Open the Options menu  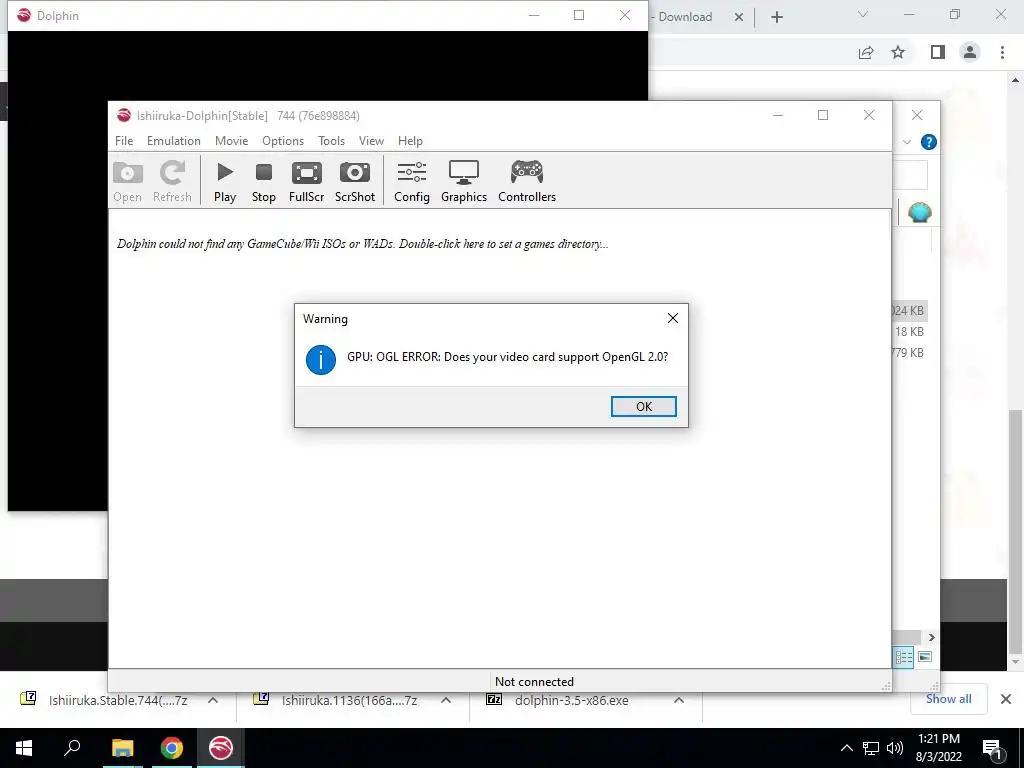283,140
